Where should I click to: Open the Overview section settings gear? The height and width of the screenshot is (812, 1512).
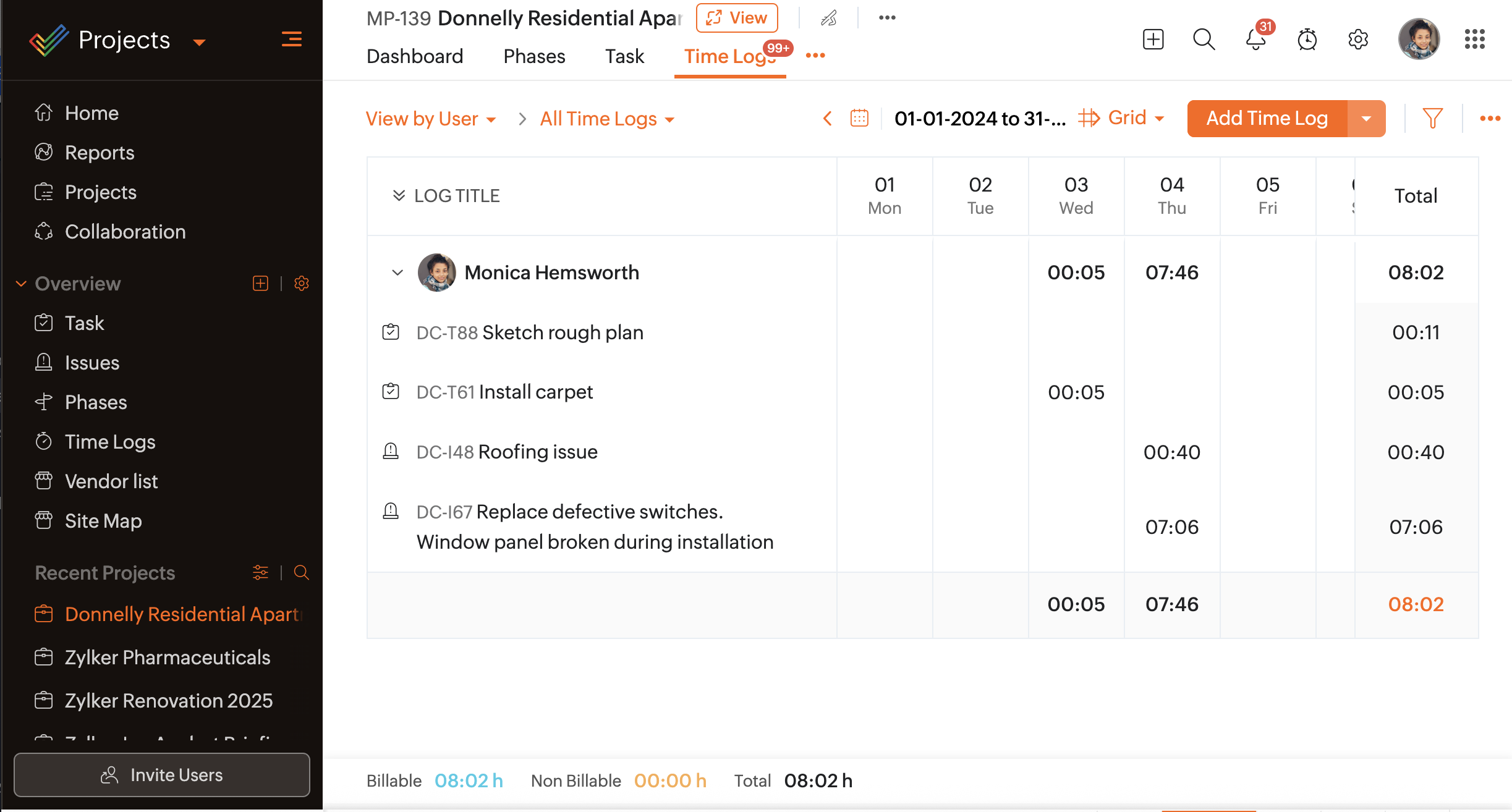coord(302,284)
